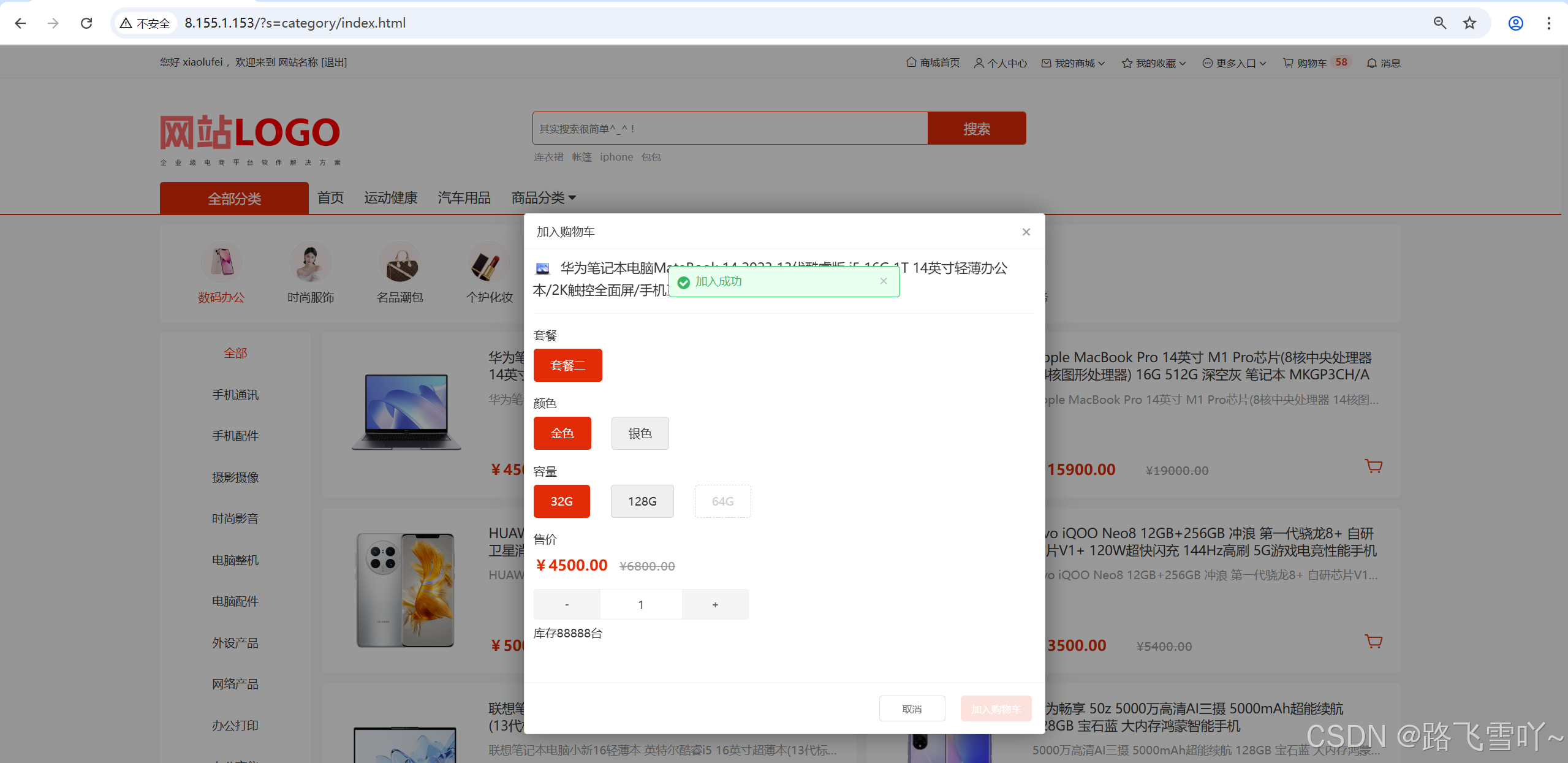Click the 消息 notification bell icon

click(x=1372, y=63)
